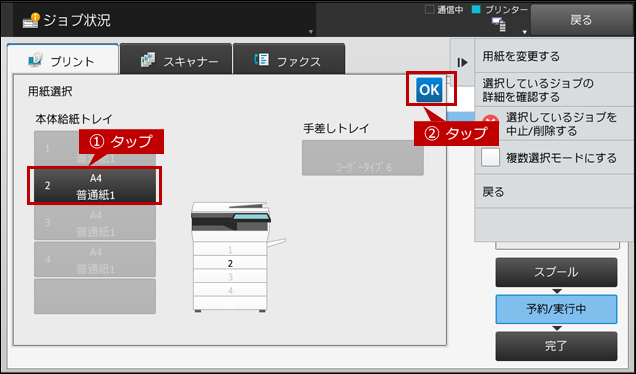Image resolution: width=636 pixels, height=374 pixels.
Task: Switch to the ファクス tab
Action: click(289, 59)
